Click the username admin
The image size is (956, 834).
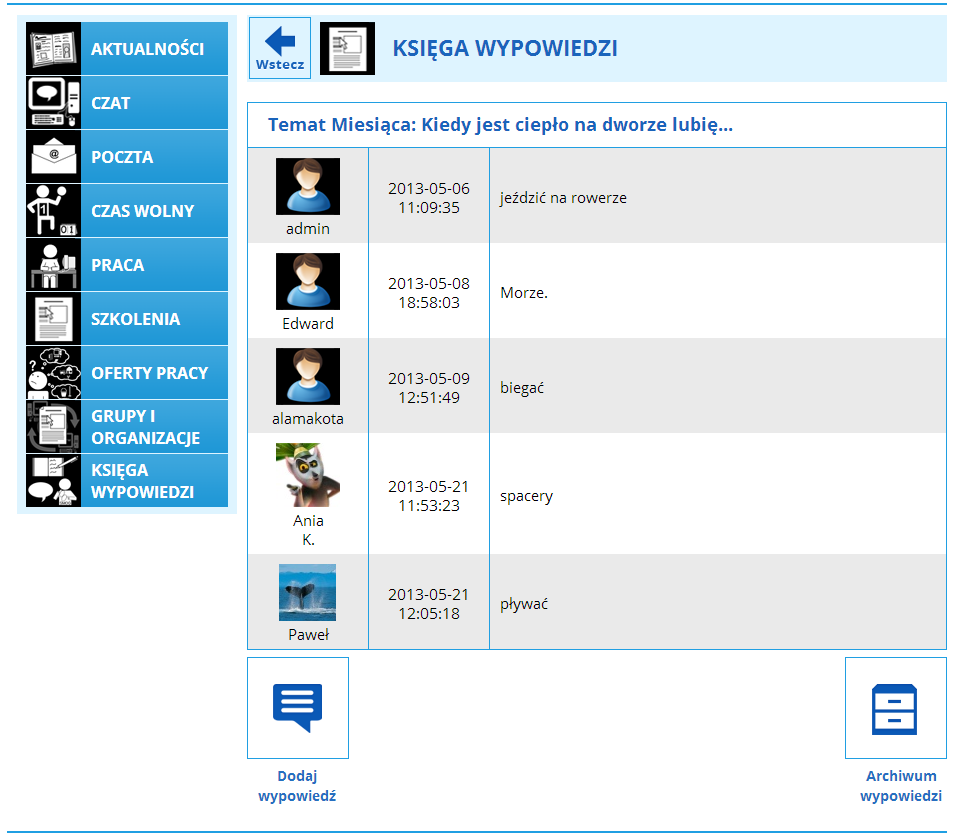point(308,229)
